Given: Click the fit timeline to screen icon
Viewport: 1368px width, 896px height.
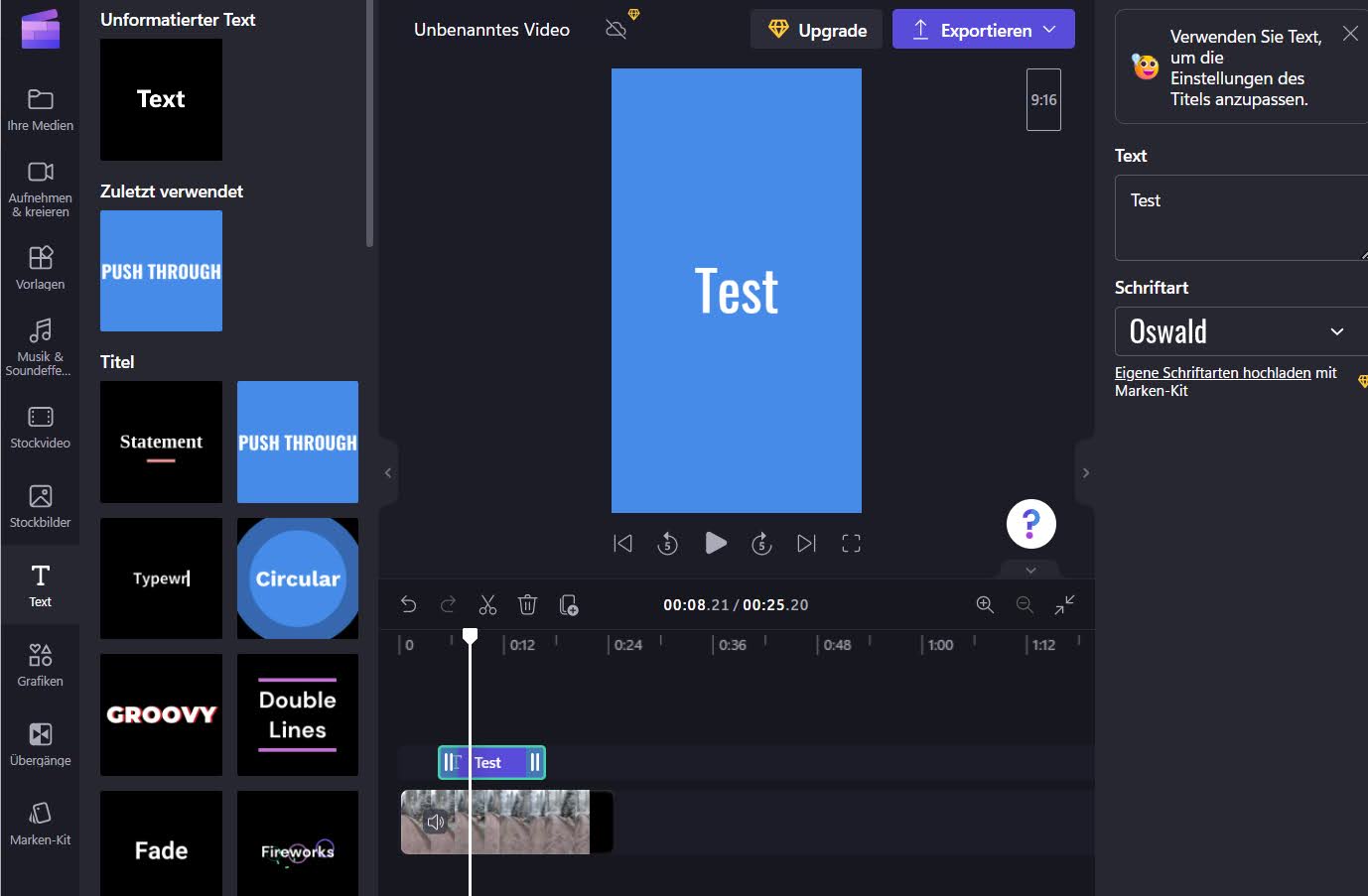Looking at the screenshot, I should 1064,604.
